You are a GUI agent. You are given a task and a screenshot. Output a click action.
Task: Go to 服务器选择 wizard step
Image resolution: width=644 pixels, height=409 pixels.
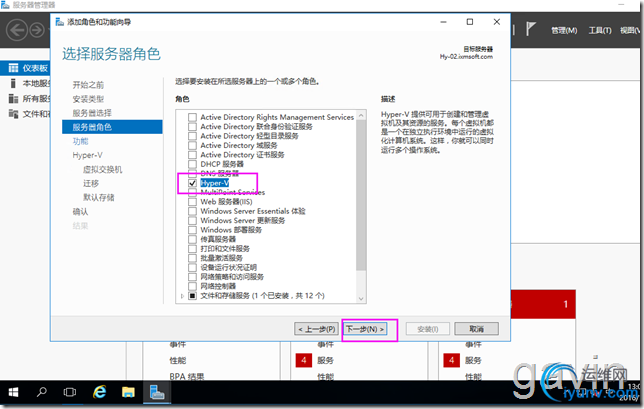click(x=92, y=113)
